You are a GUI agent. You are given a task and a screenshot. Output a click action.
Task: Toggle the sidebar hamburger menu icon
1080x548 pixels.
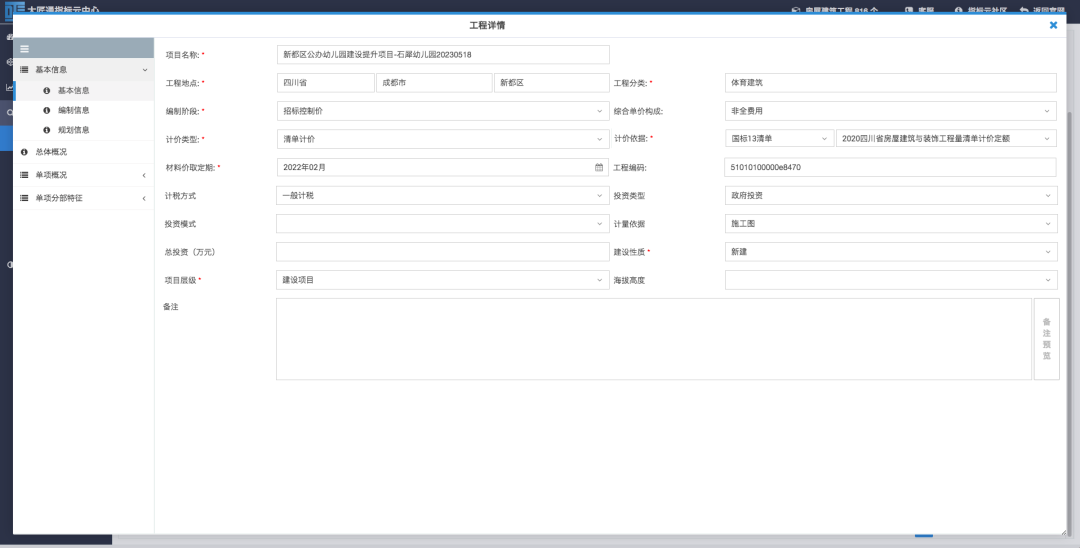point(24,49)
